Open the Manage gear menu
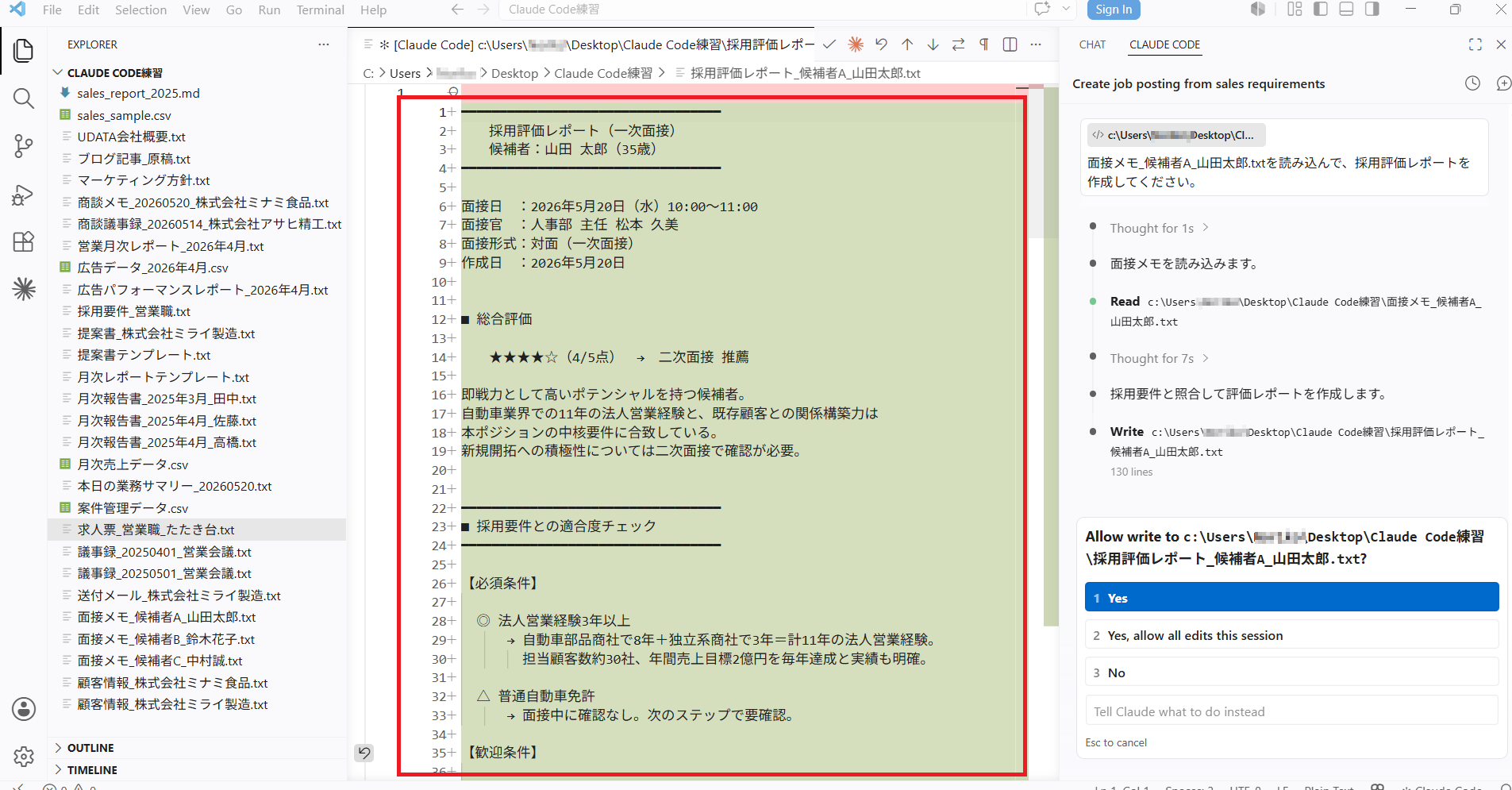 pyautogui.click(x=24, y=757)
